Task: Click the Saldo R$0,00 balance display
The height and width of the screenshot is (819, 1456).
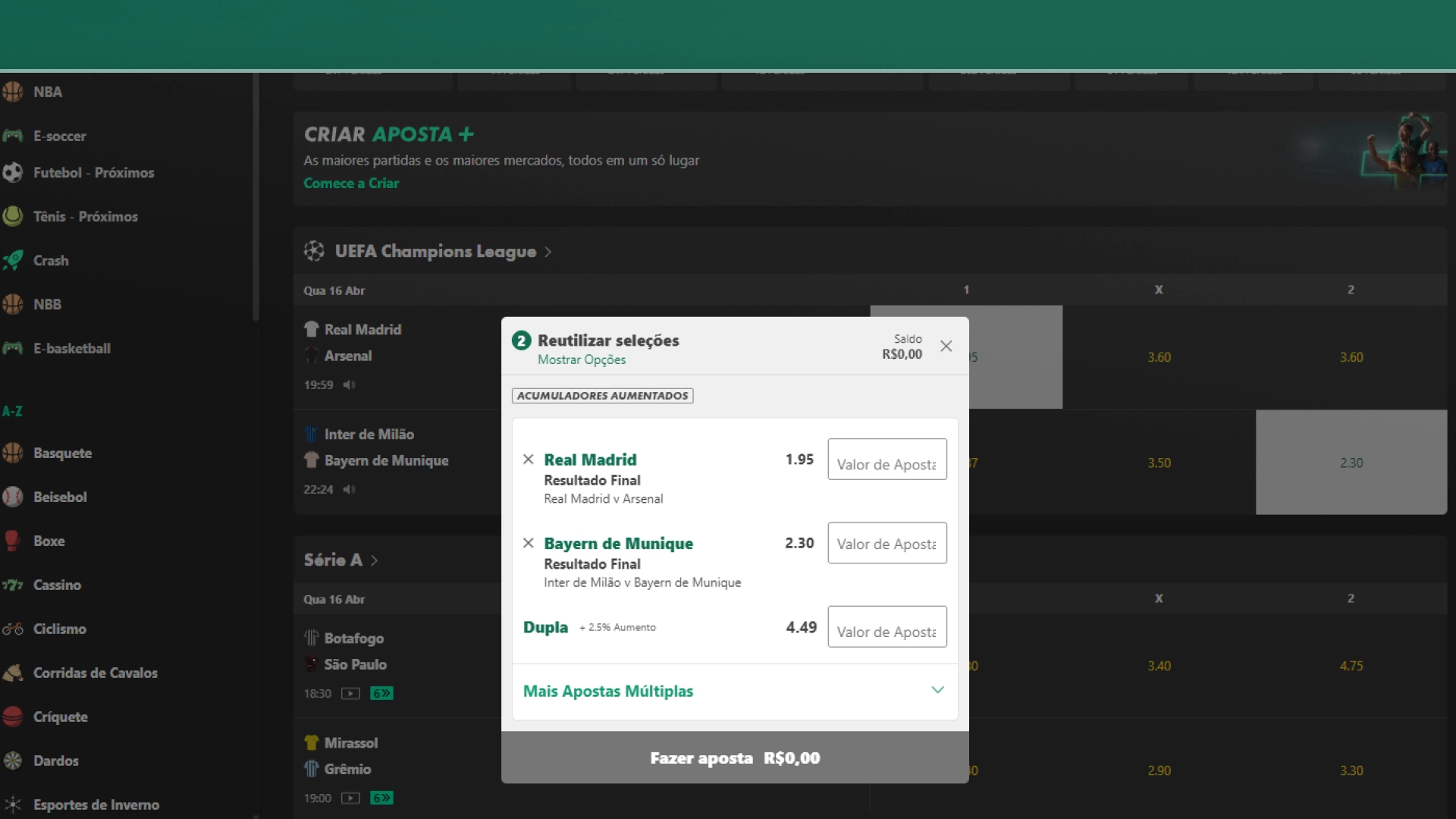Action: click(902, 347)
